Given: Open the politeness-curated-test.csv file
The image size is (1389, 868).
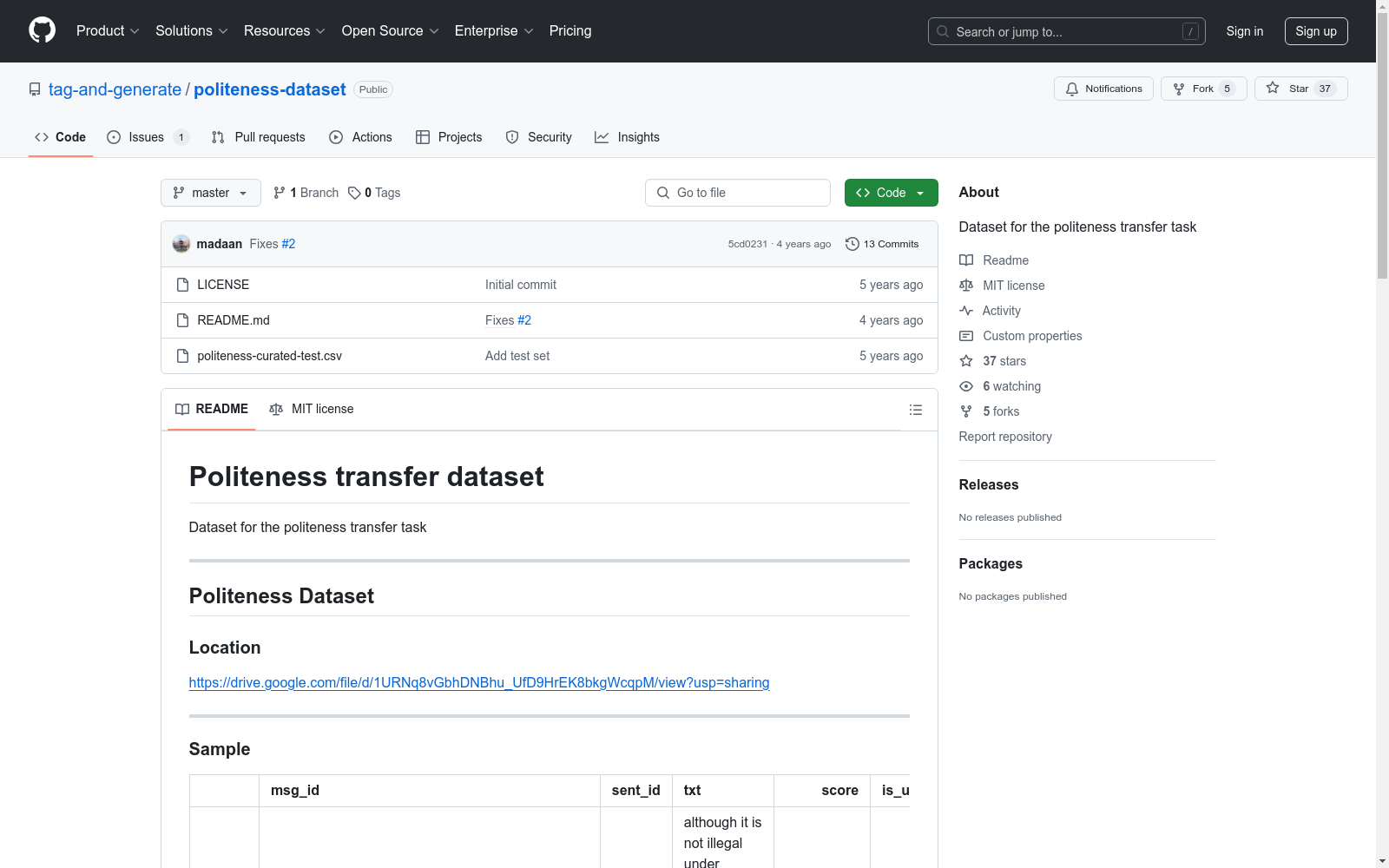Looking at the screenshot, I should pos(270,356).
